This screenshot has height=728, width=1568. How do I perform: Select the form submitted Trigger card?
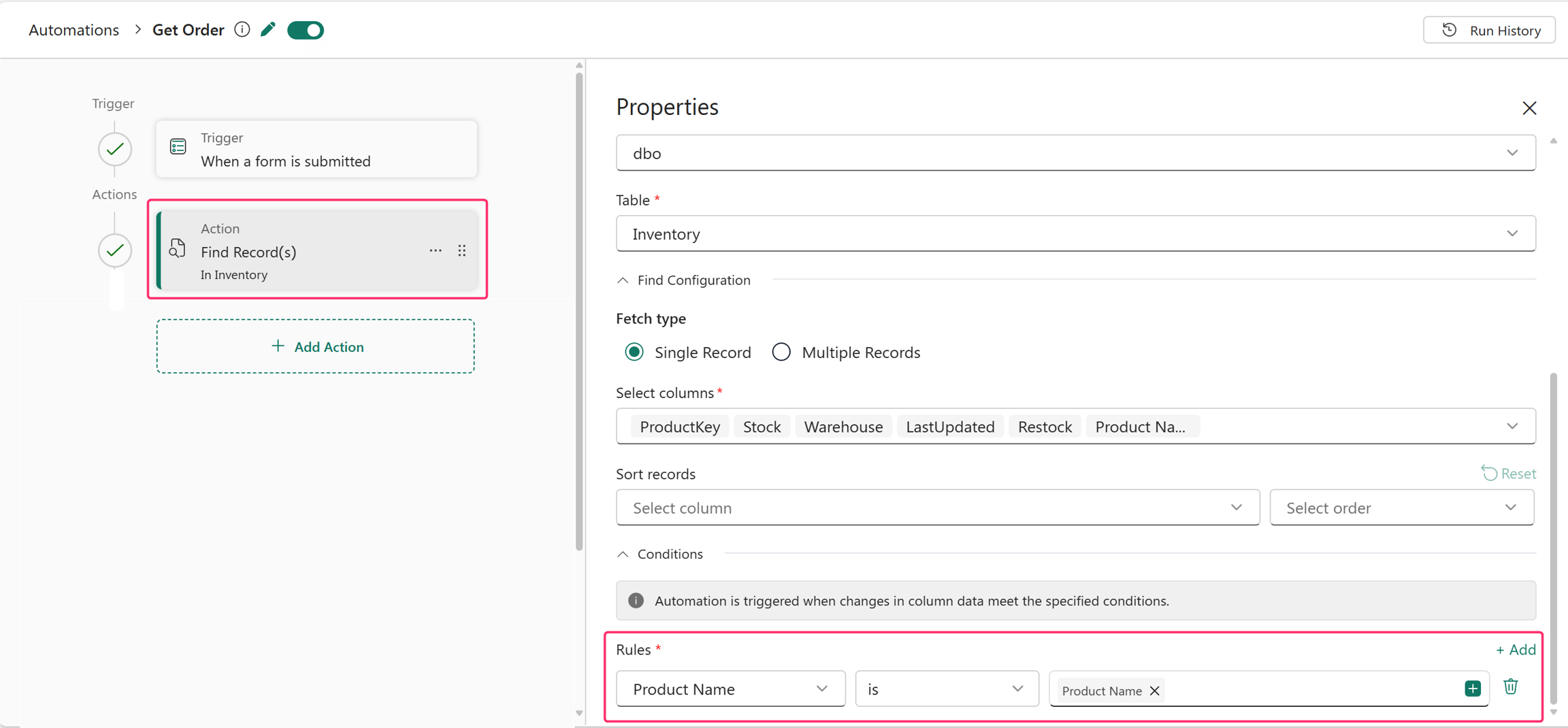[x=316, y=149]
